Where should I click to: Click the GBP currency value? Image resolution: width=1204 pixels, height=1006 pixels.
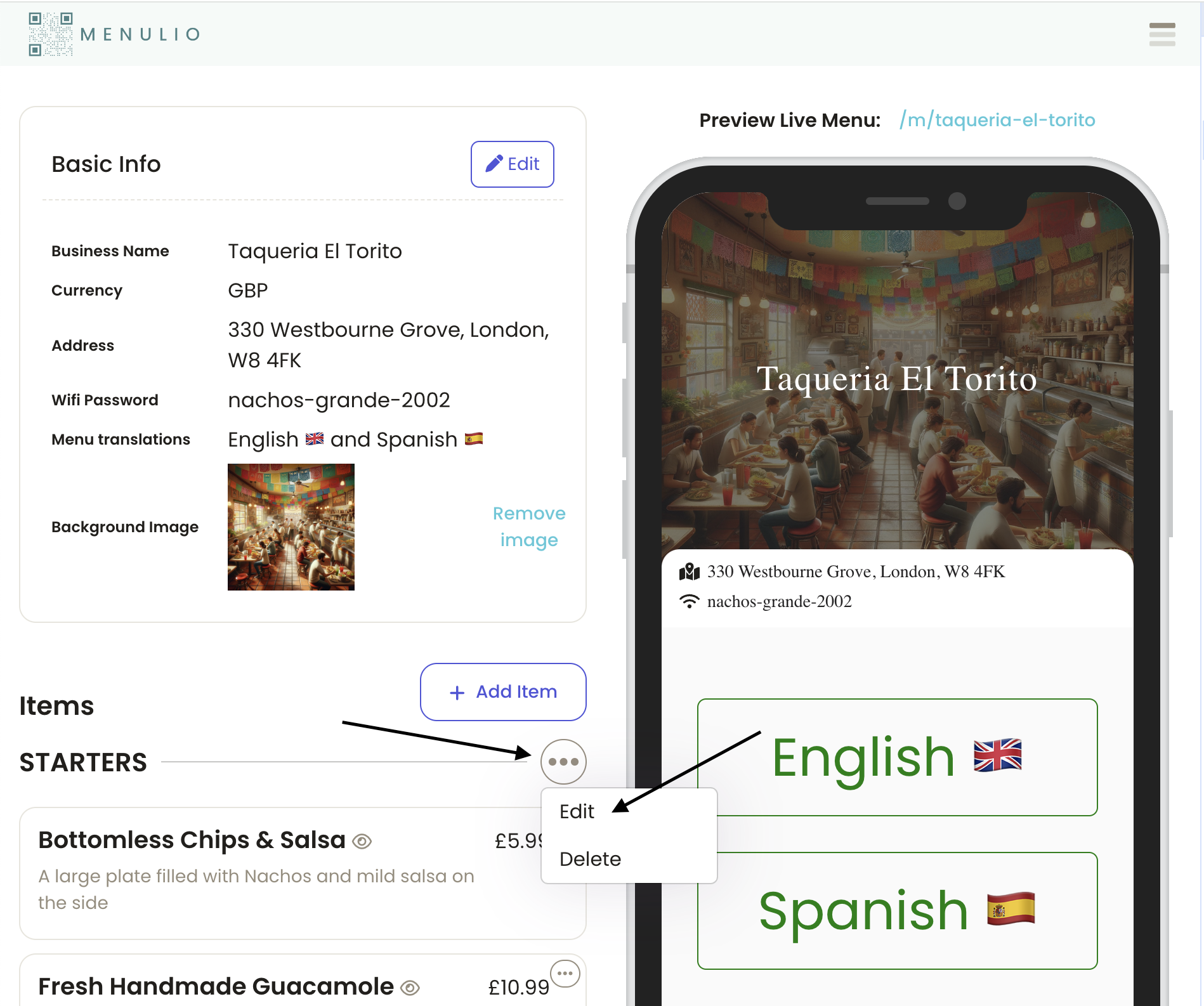click(247, 291)
